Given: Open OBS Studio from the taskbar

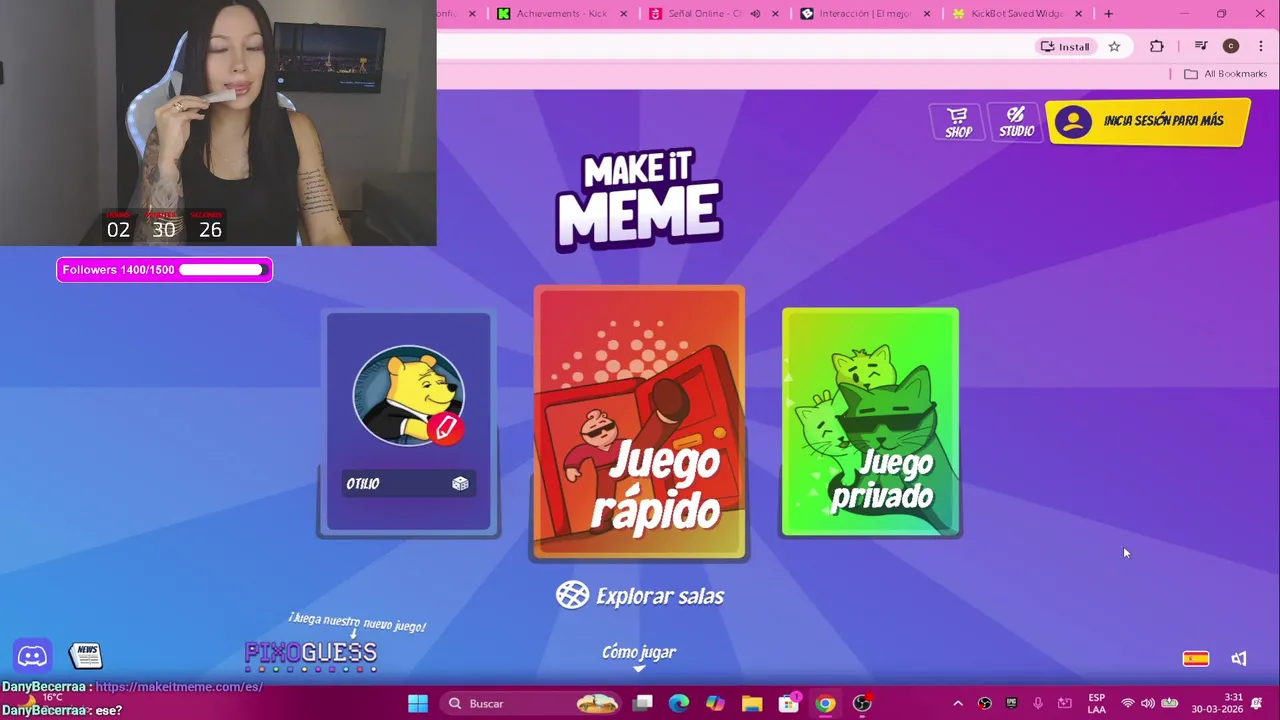Looking at the screenshot, I should (x=862, y=703).
